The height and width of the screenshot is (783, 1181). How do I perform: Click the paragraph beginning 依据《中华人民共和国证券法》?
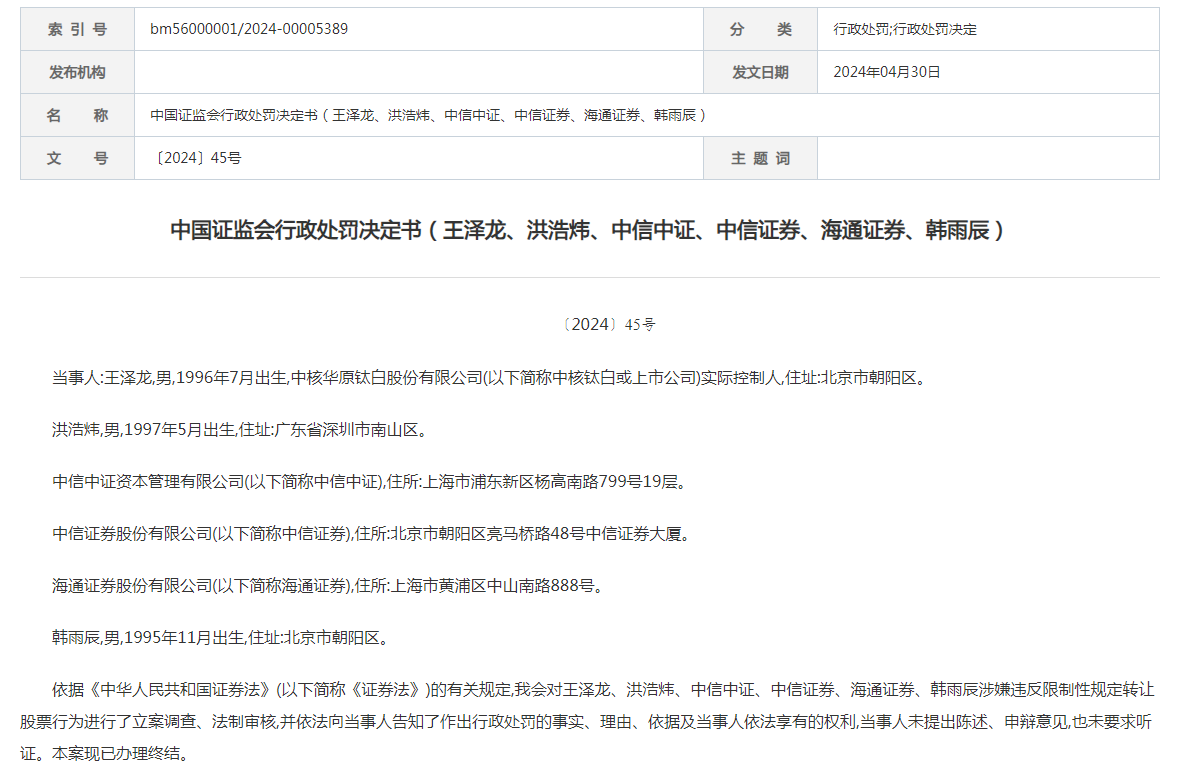[x=587, y=721]
